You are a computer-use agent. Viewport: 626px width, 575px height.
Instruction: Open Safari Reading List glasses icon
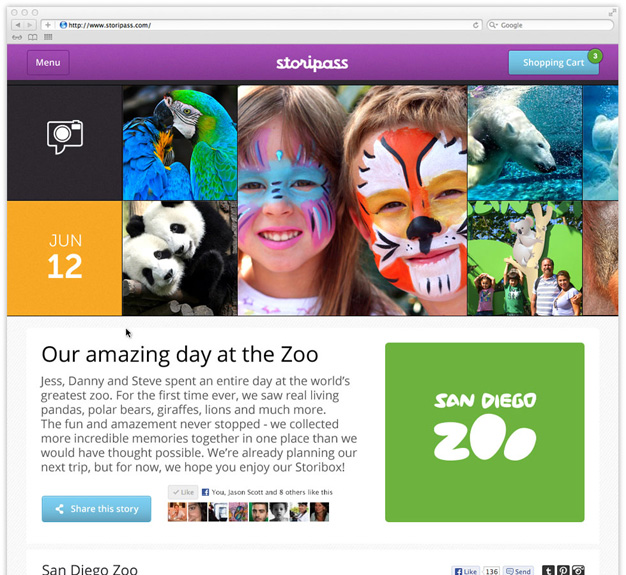pyautogui.click(x=17, y=37)
